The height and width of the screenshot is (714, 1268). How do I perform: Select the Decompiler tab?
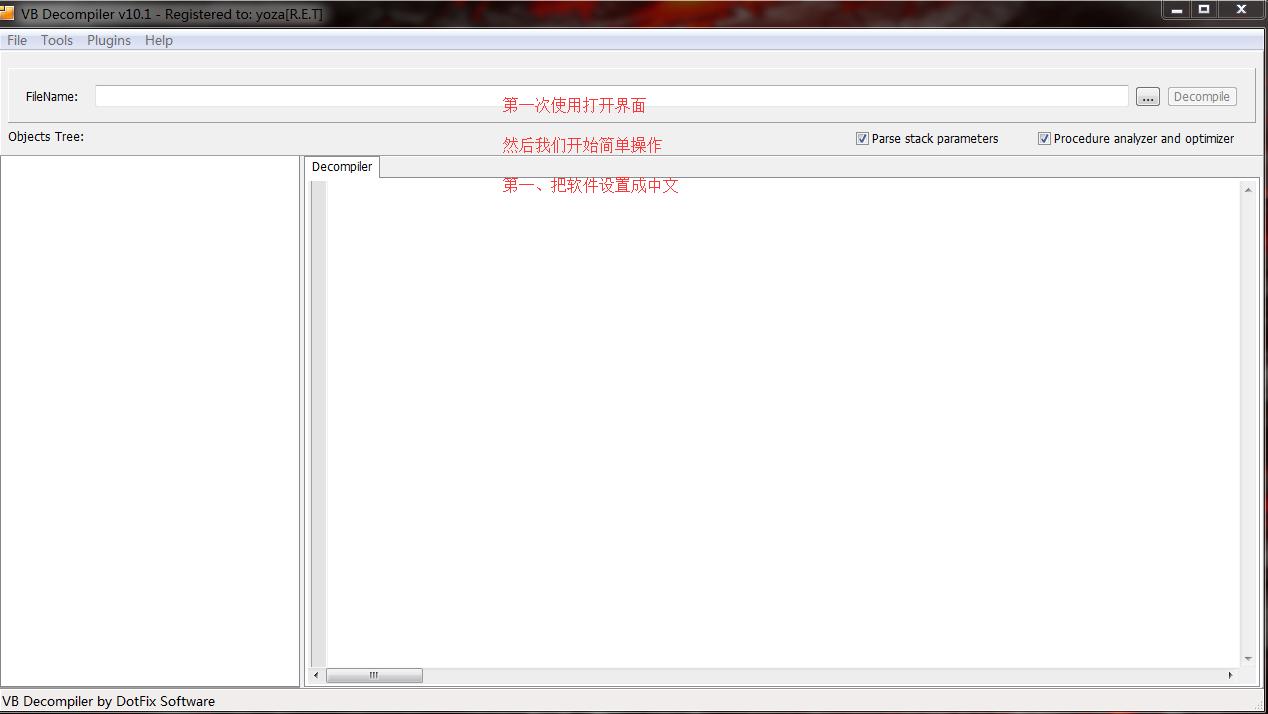tap(342, 167)
